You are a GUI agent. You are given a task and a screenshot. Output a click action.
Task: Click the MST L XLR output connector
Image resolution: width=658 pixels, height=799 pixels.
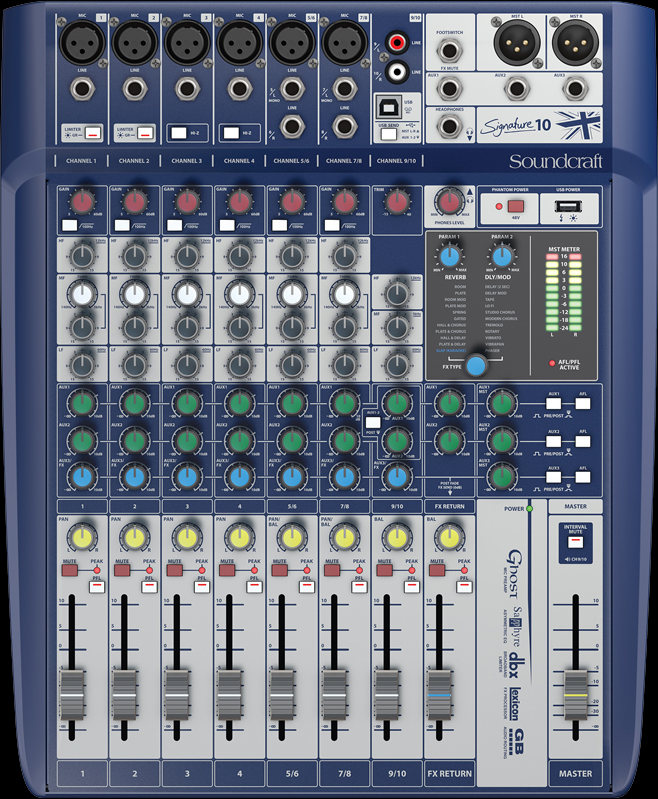tap(517, 43)
